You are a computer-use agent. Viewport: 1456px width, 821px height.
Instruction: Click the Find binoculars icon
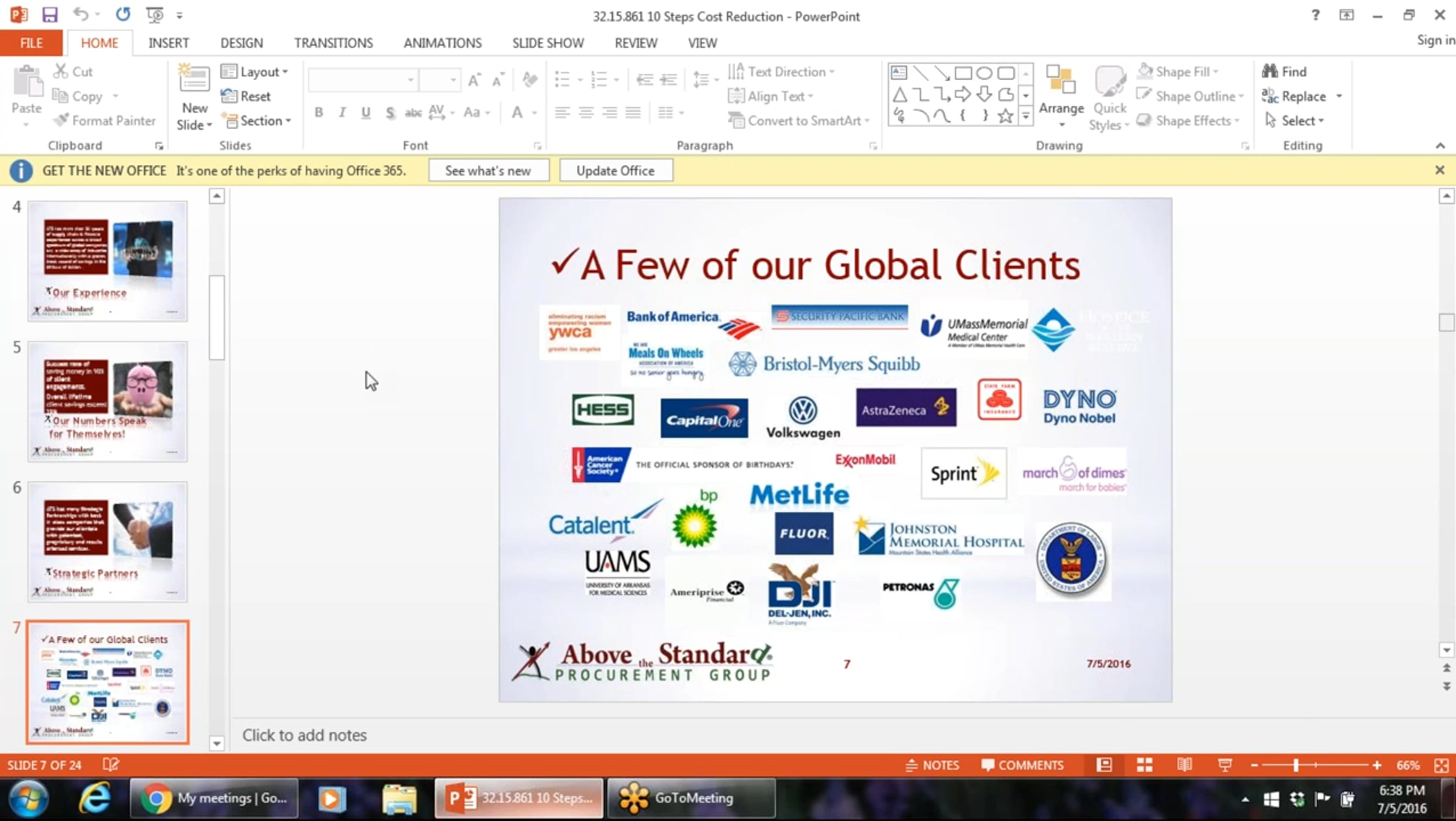(1270, 72)
